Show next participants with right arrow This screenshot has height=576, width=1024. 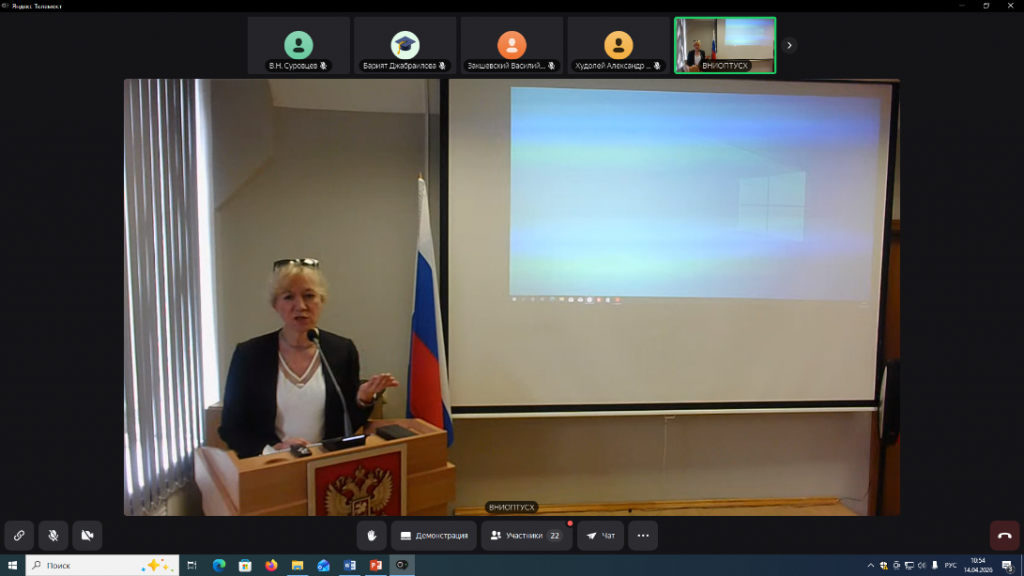pyautogui.click(x=790, y=45)
